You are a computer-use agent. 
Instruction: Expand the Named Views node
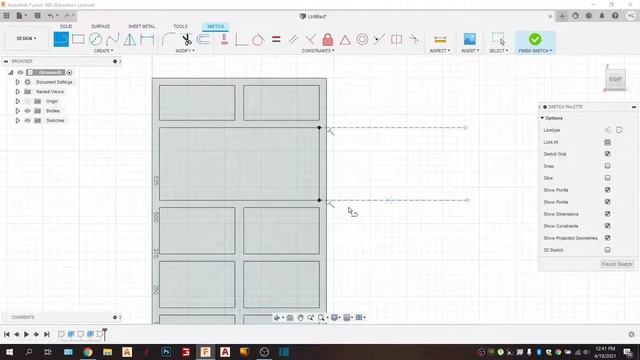[18, 91]
